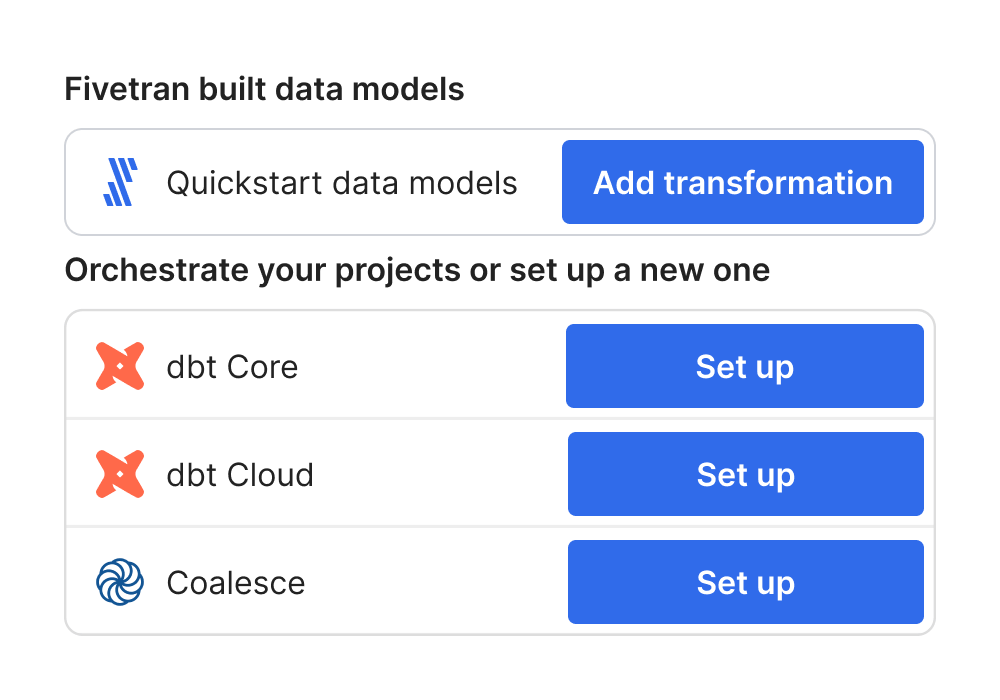Click the Coalesce swirl logo icon
1000x700 pixels.
click(x=120, y=581)
